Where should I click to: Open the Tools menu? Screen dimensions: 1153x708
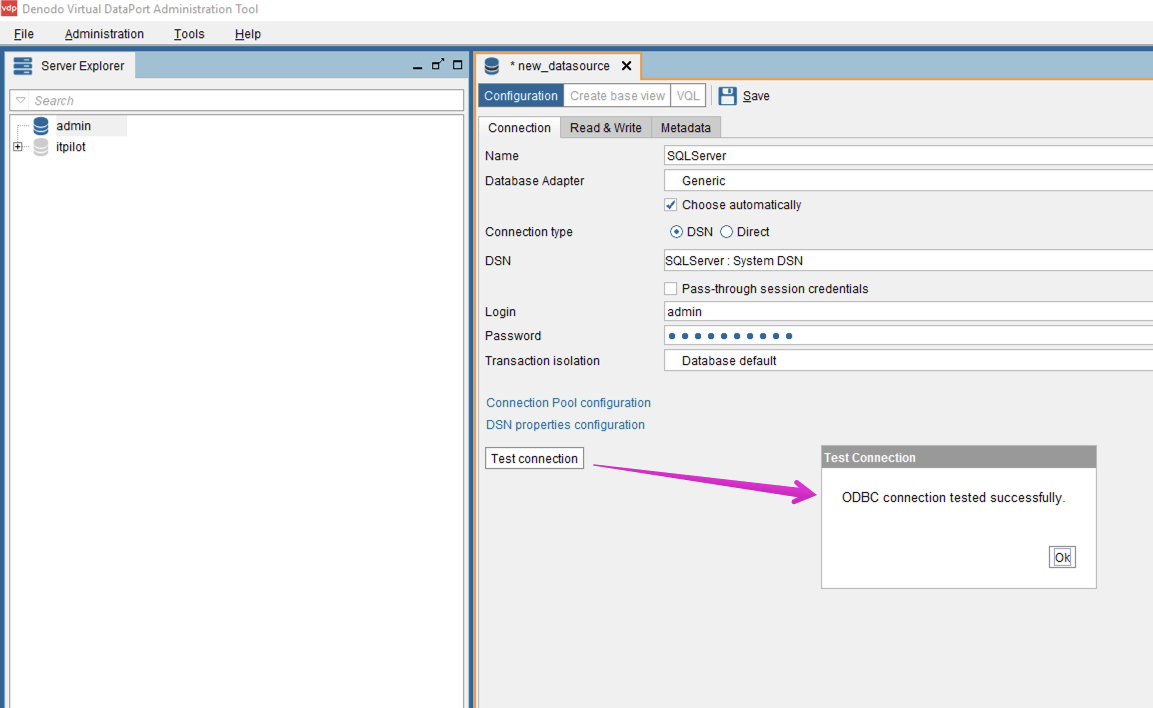click(x=189, y=34)
